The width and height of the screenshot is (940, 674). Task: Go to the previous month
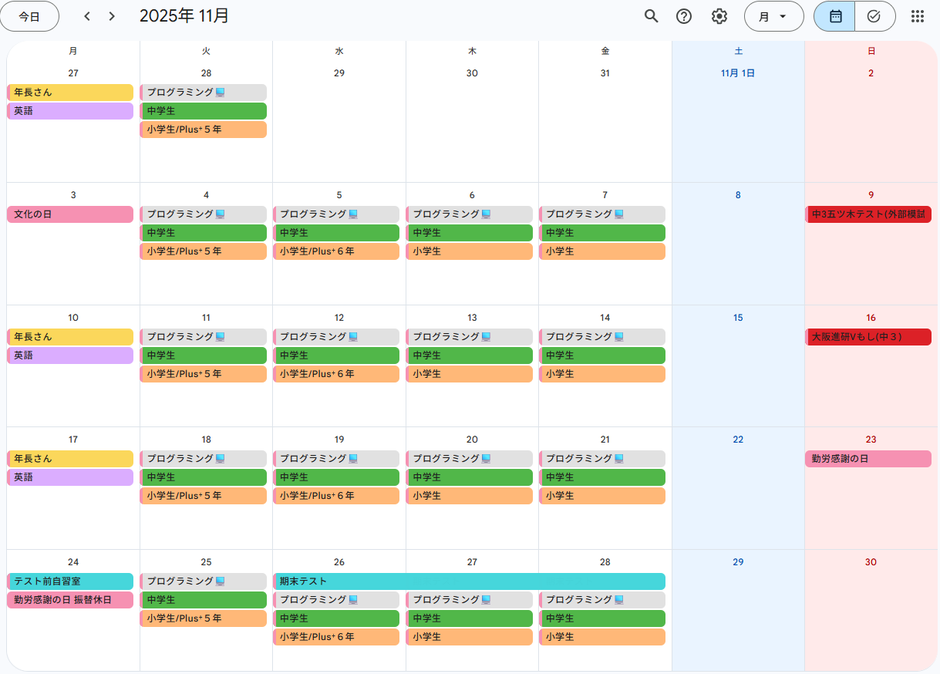[x=88, y=16]
